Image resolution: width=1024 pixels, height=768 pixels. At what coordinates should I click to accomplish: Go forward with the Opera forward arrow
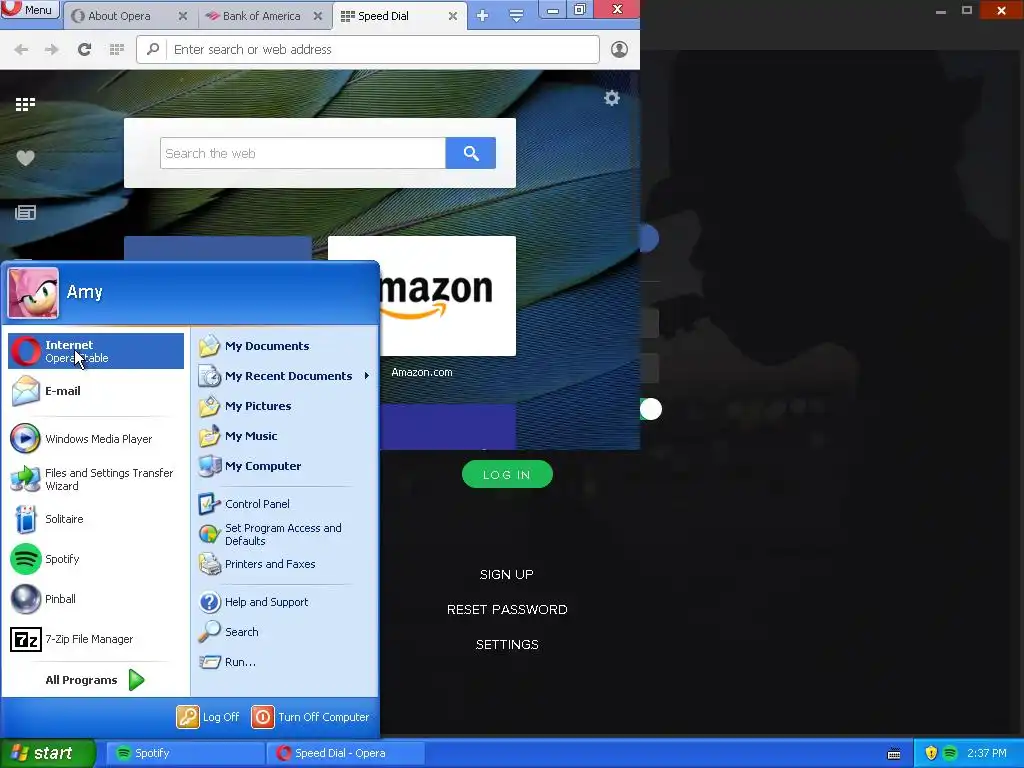(52, 50)
